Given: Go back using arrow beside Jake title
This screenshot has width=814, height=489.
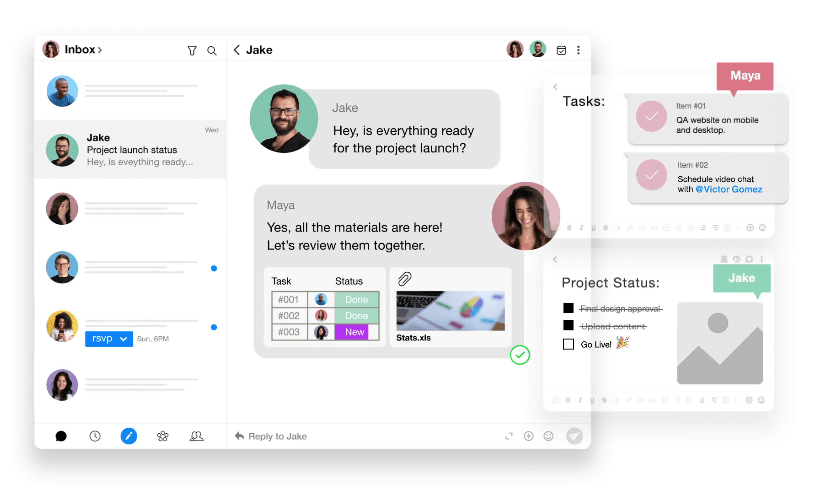Looking at the screenshot, I should click(x=237, y=50).
